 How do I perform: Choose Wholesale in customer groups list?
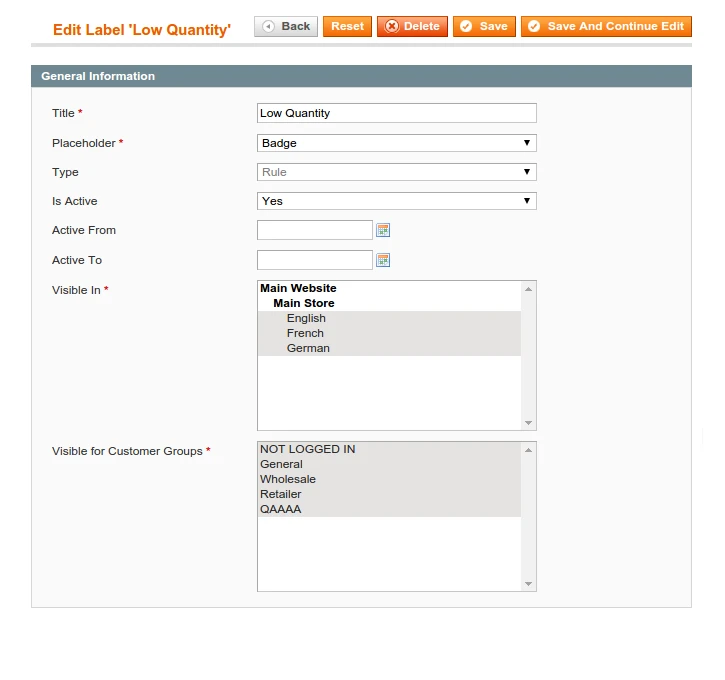pyautogui.click(x=288, y=479)
